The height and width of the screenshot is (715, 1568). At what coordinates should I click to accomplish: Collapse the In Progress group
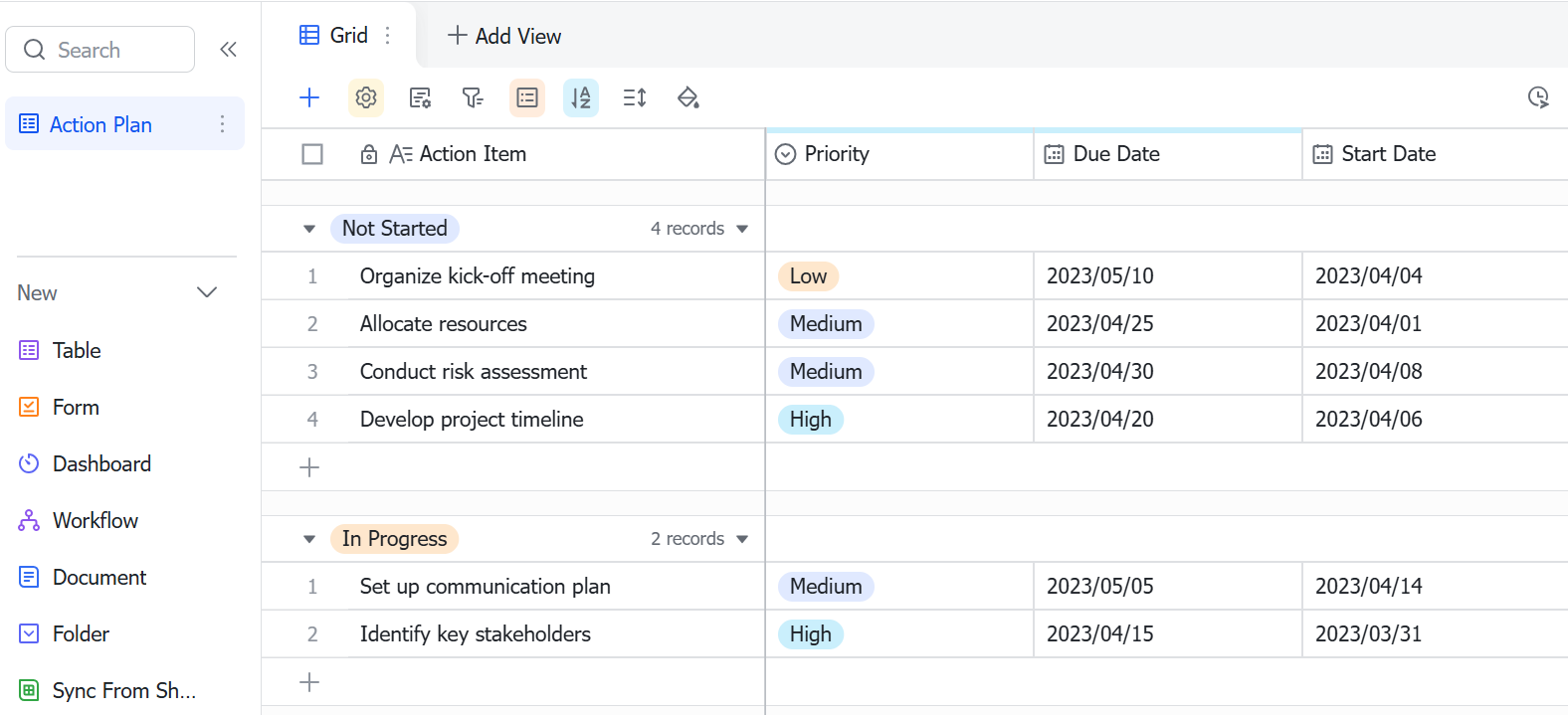309,539
